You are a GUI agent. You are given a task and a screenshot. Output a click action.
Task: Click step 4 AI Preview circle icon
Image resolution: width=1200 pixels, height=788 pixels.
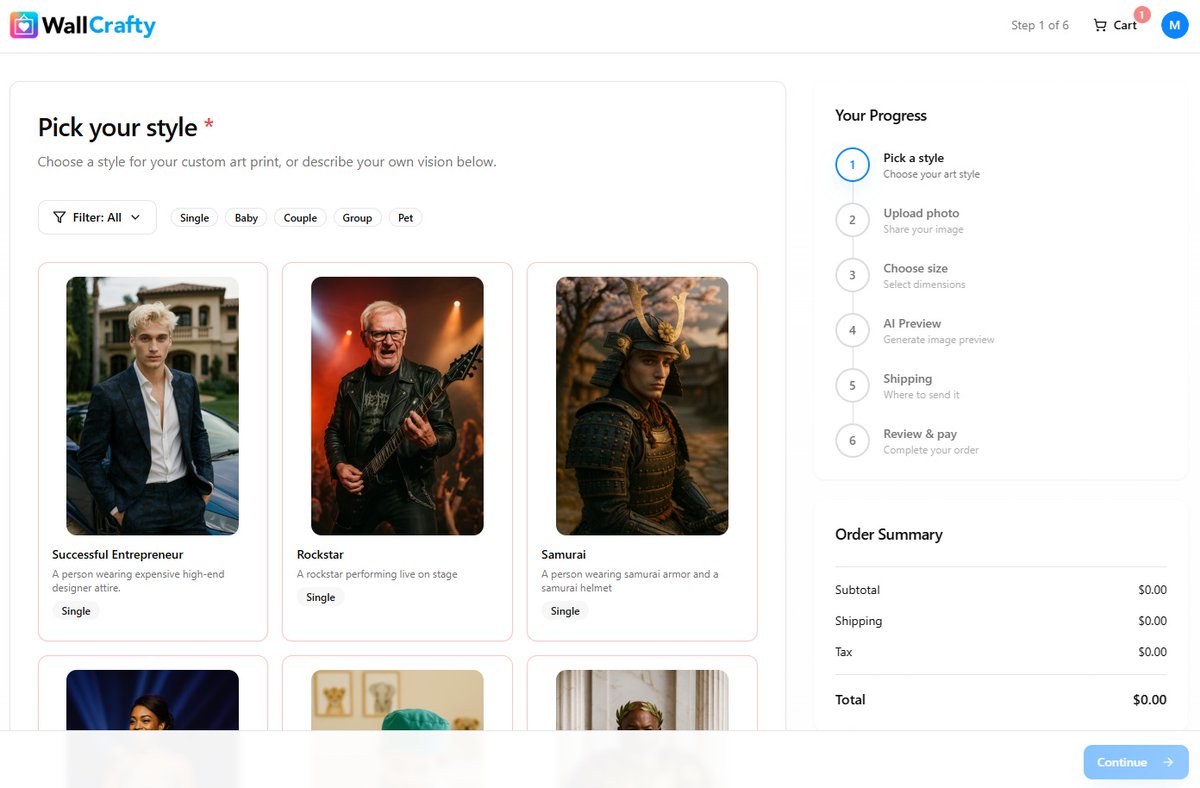tap(851, 330)
